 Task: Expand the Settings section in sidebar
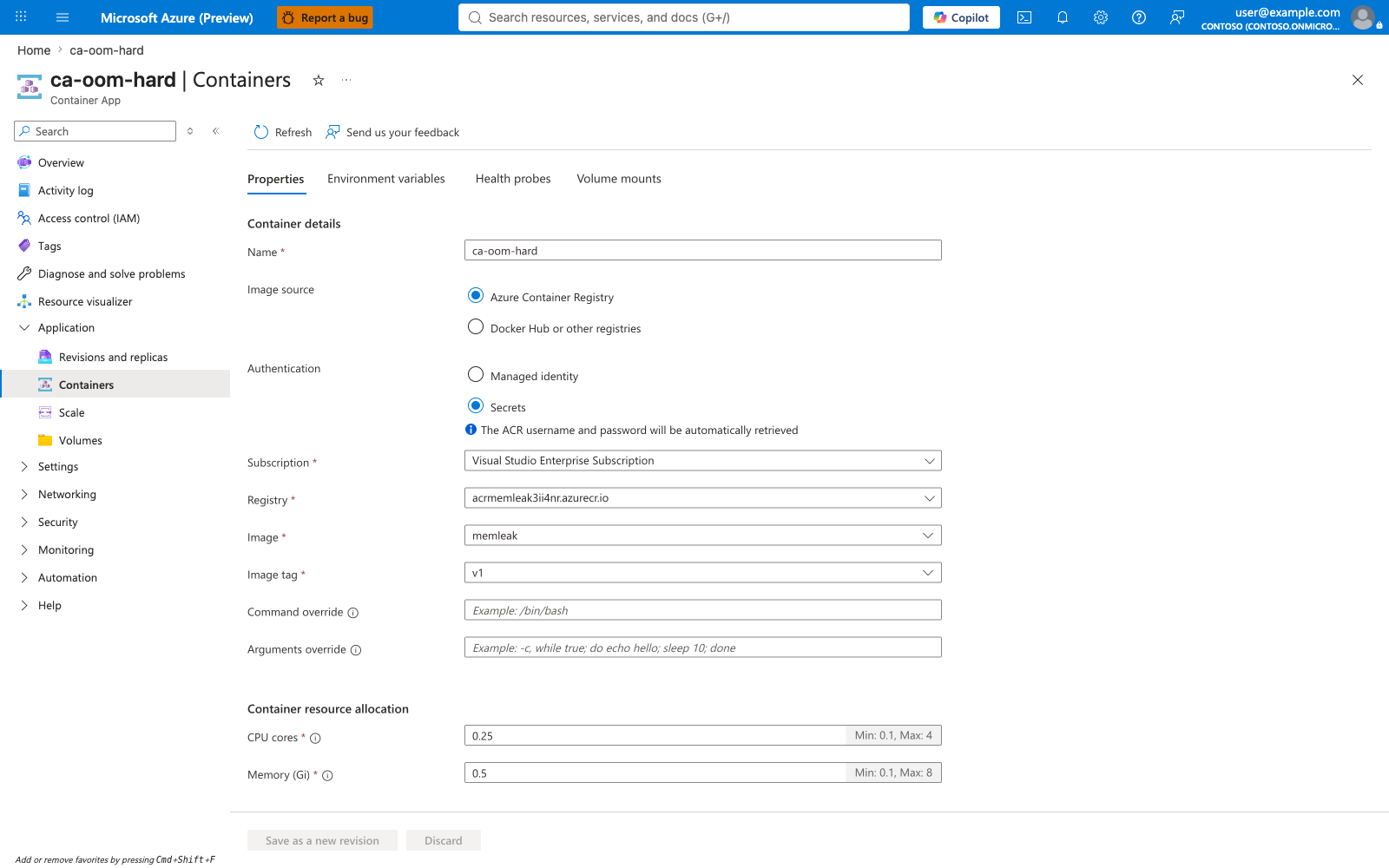[x=24, y=467]
